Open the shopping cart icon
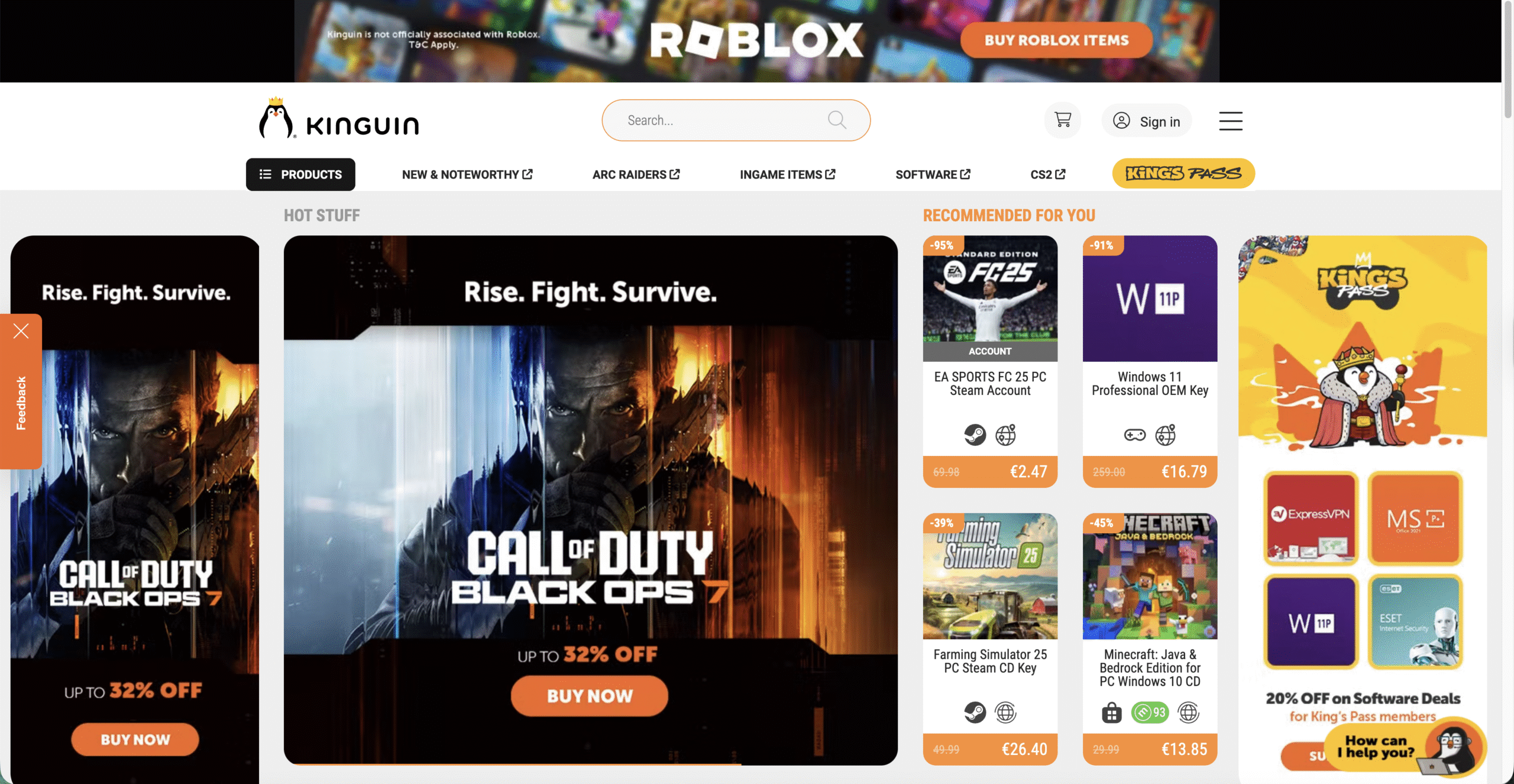This screenshot has width=1514, height=784. click(x=1063, y=120)
